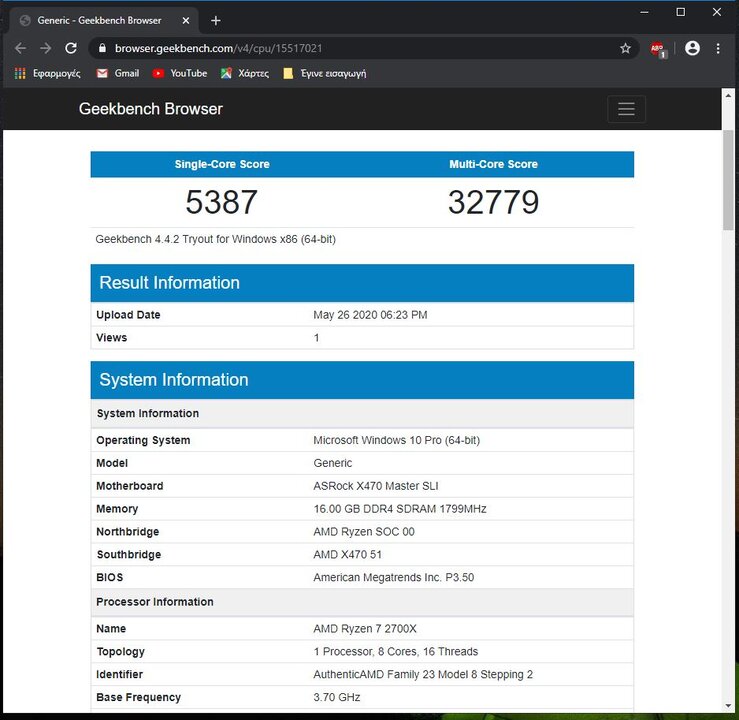The width and height of the screenshot is (739, 720).
Task: Click the single-core score 5387
Action: pyautogui.click(x=222, y=202)
